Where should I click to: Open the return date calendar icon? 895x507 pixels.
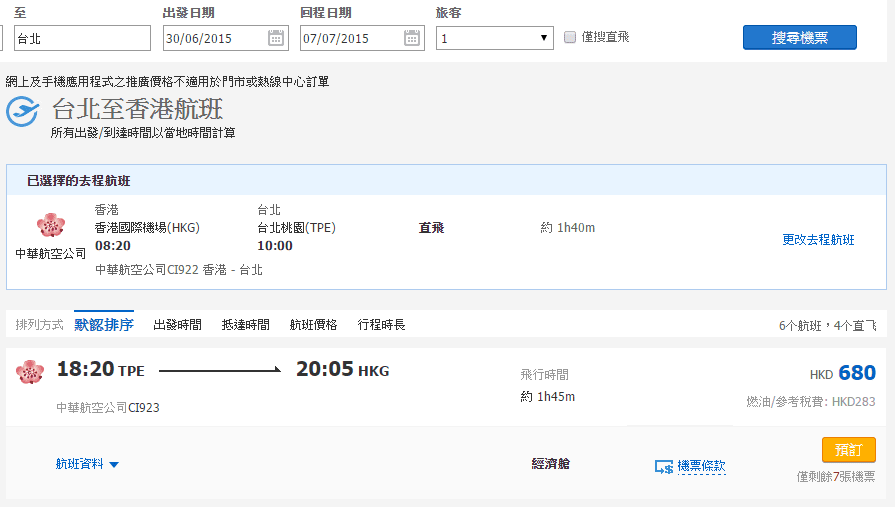tap(412, 38)
